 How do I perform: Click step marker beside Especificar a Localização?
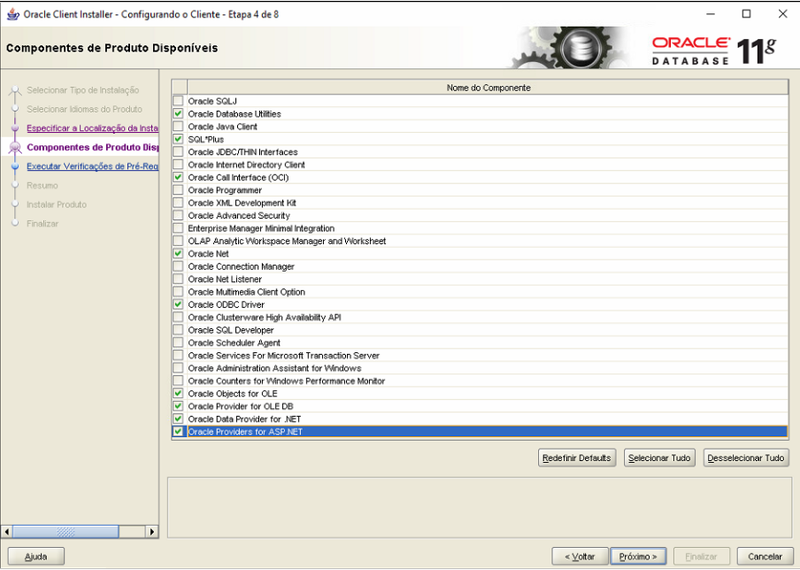[15, 128]
